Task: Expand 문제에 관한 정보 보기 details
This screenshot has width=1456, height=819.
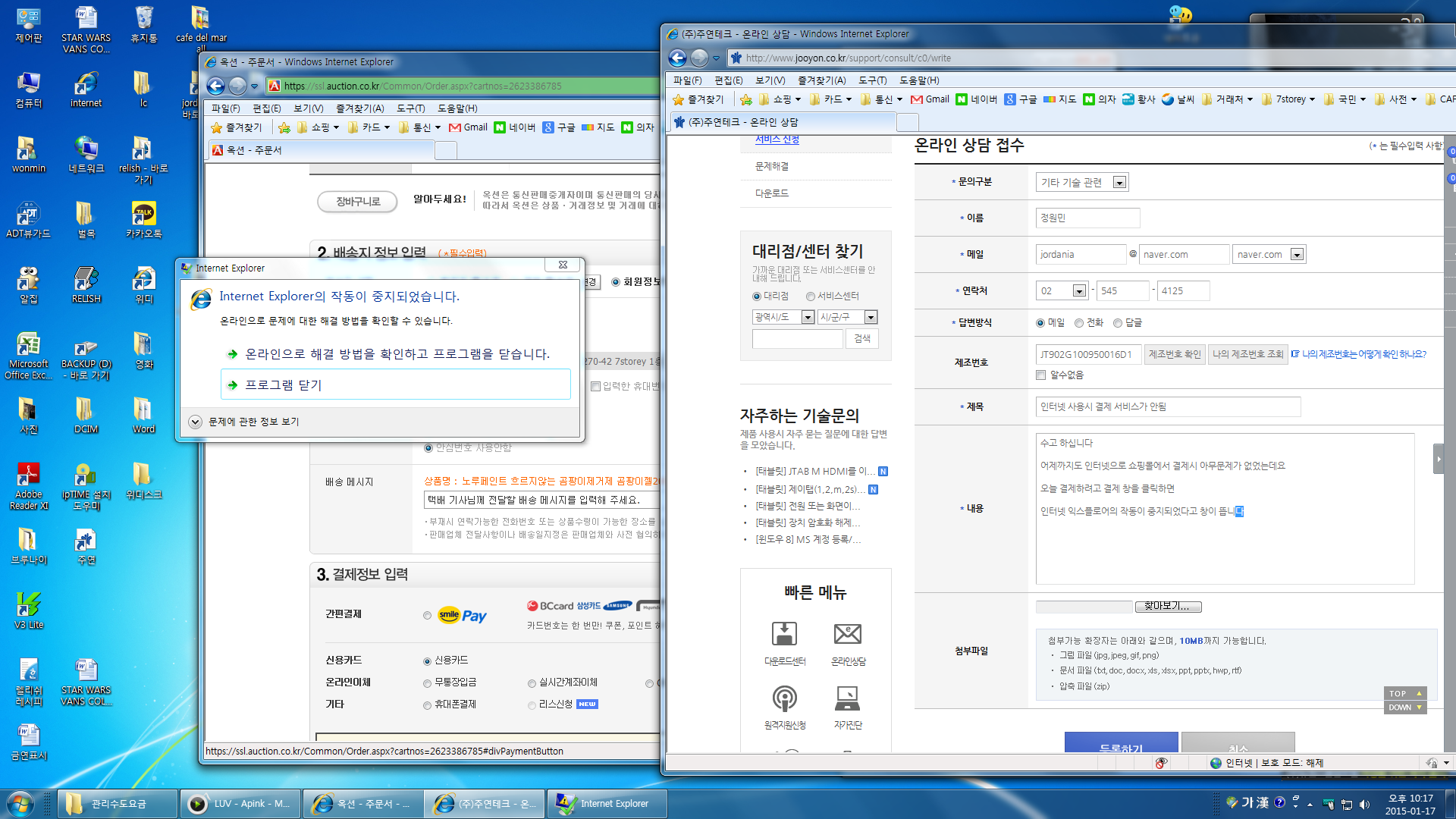Action: point(195,422)
